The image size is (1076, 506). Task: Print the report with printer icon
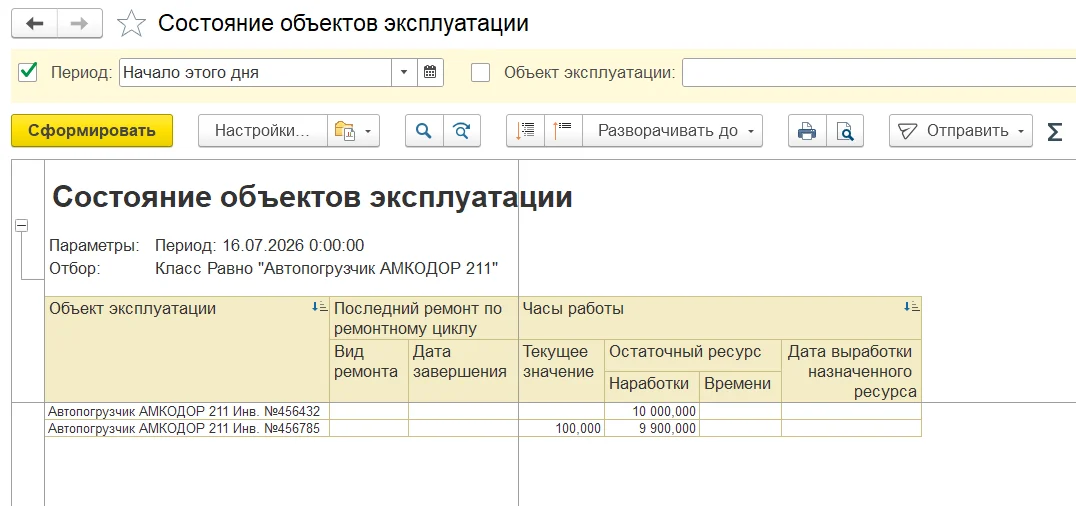point(807,130)
